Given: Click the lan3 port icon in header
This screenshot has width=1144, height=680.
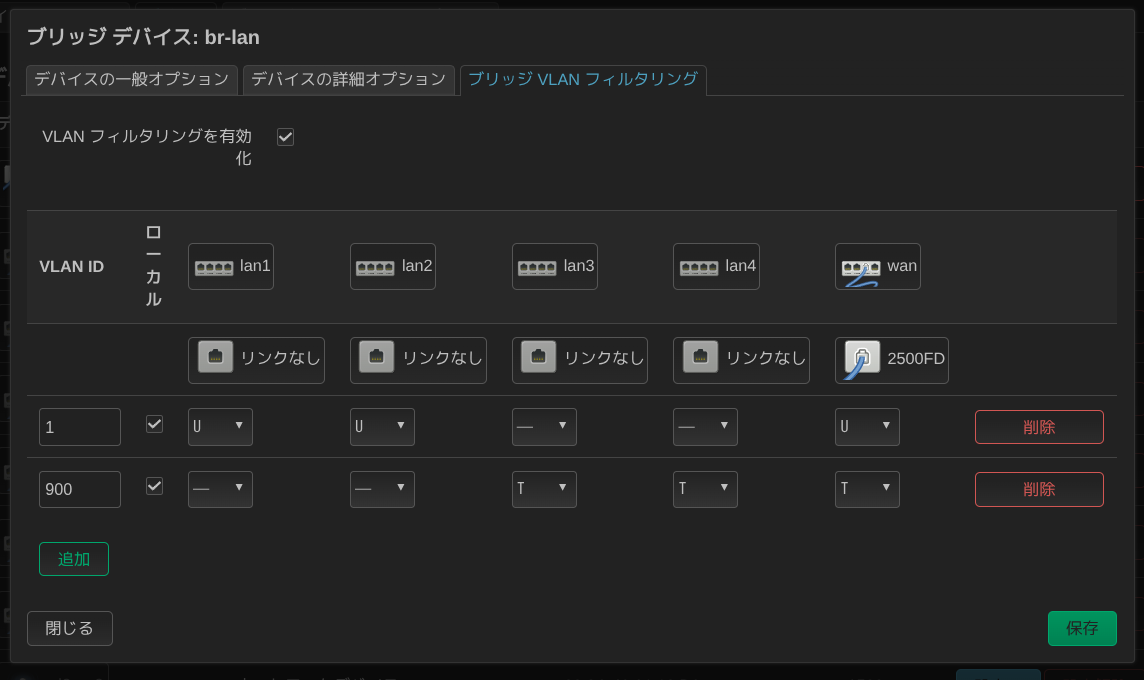Looking at the screenshot, I should pyautogui.click(x=537, y=268).
